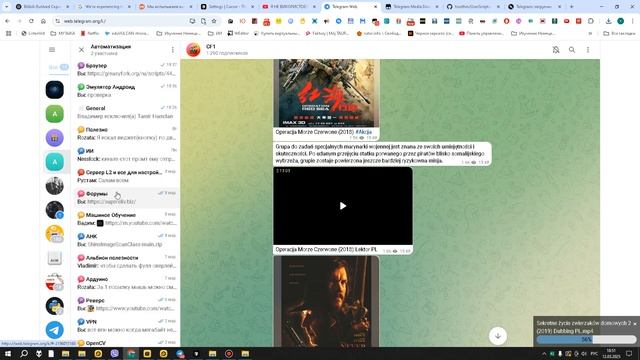The height and width of the screenshot is (360, 640).
Task: Open the Альбион полезности topic
Action: click(127, 262)
